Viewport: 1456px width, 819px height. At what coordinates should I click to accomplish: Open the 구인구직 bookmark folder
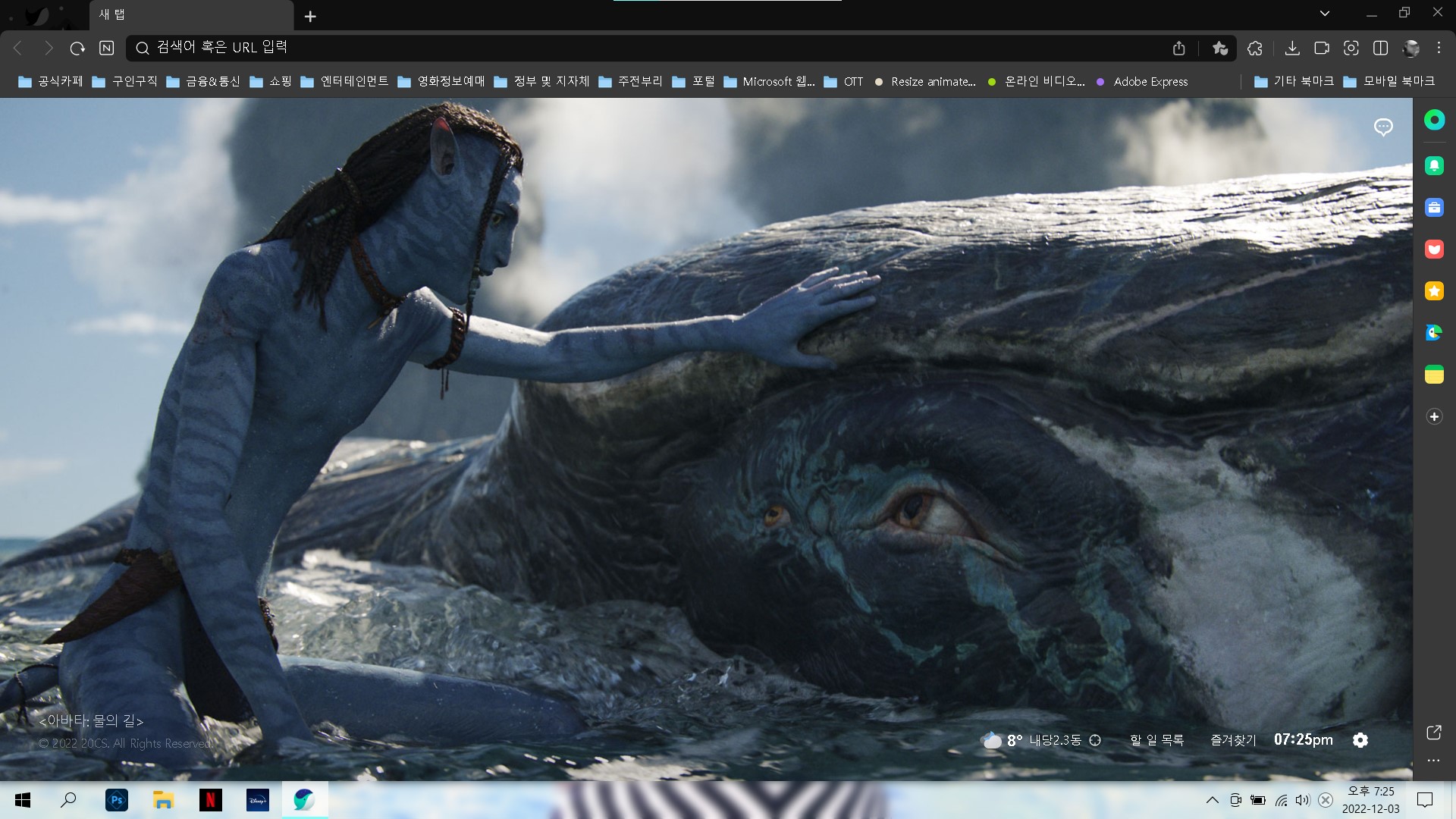[x=125, y=81]
